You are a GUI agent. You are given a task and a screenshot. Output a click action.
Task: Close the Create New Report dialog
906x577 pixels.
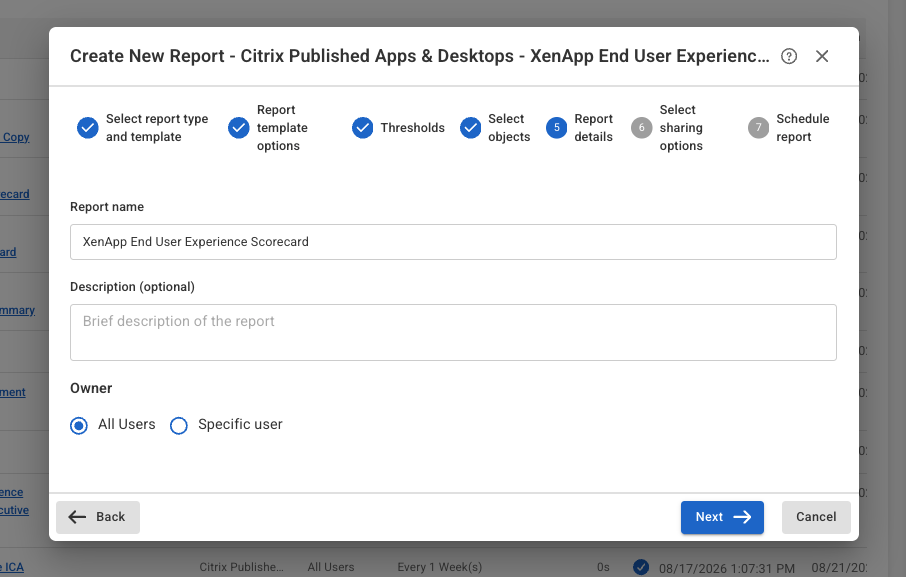[822, 56]
